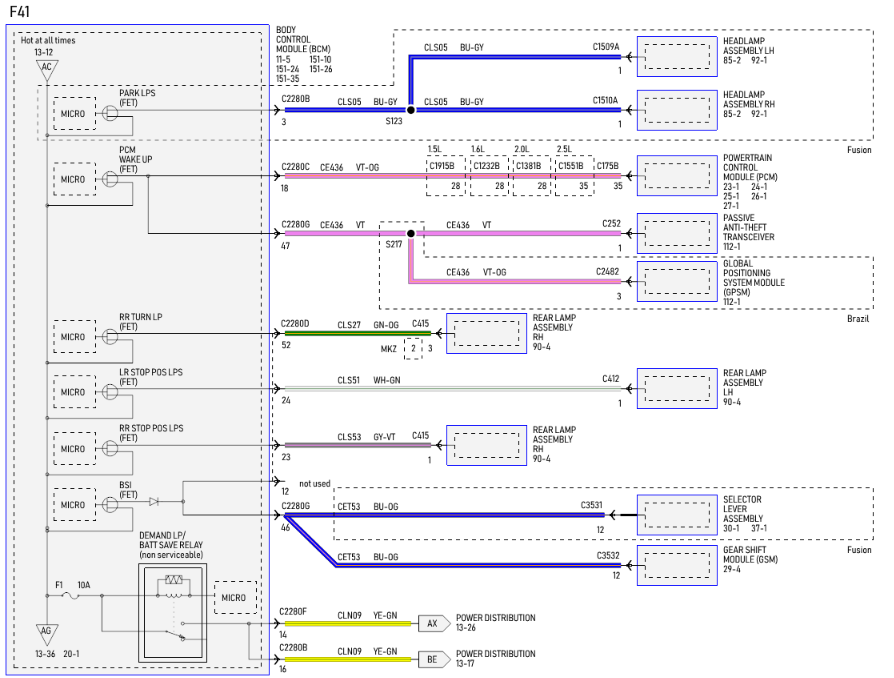
Task: Select the Passive Anti-Theft Transceiver component box
Action: pyautogui.click(x=677, y=233)
